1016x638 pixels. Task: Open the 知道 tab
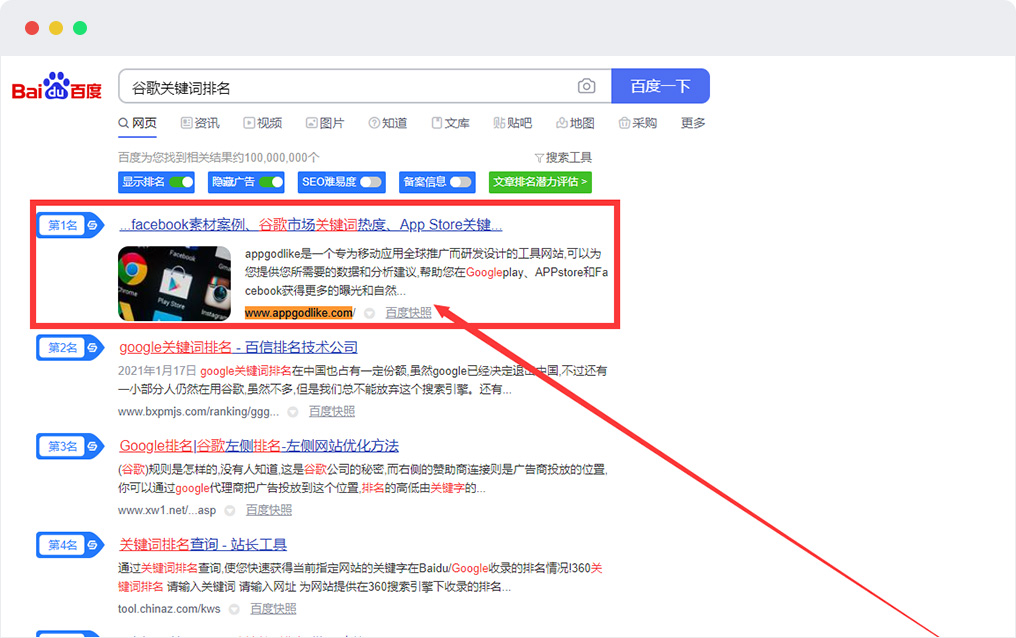(x=387, y=123)
